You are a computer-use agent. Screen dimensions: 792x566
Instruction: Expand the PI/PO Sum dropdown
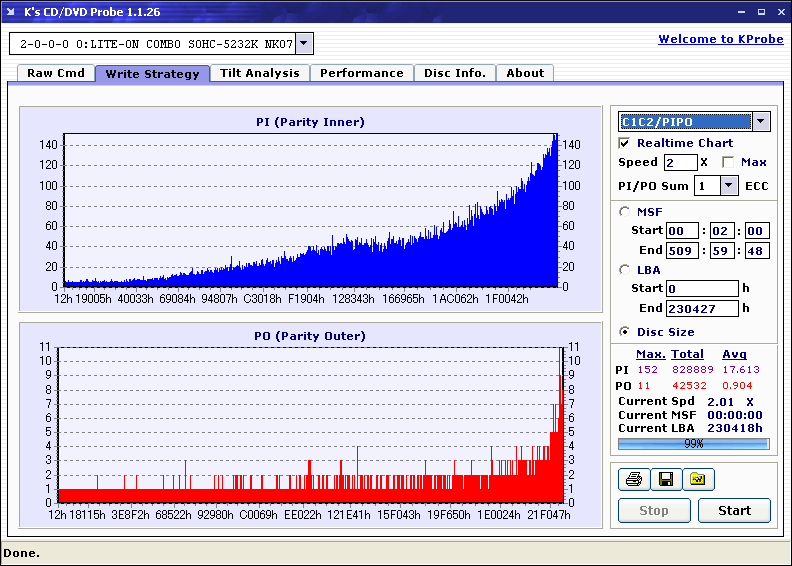click(x=728, y=186)
